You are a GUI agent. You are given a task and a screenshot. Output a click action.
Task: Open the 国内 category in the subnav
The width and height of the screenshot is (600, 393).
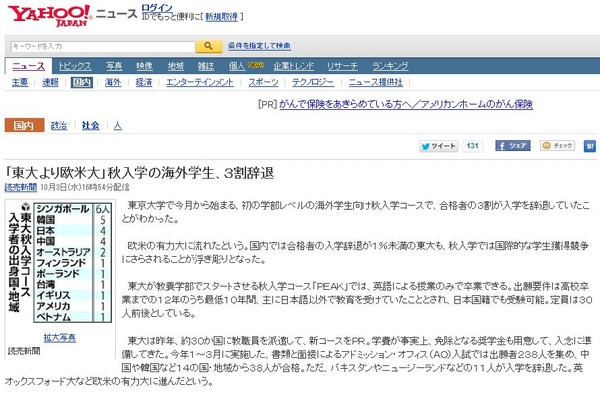point(82,82)
